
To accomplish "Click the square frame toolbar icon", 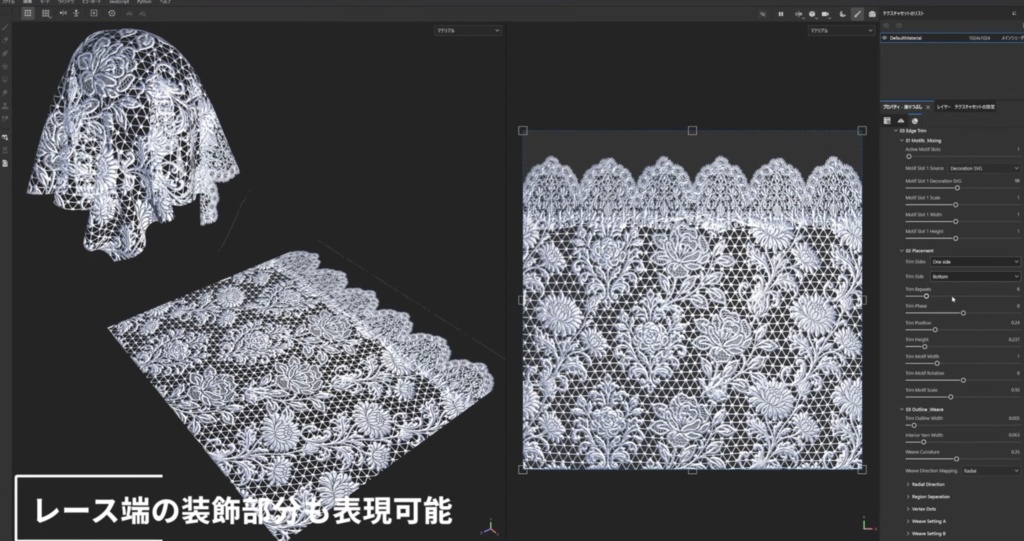I will click(x=94, y=13).
